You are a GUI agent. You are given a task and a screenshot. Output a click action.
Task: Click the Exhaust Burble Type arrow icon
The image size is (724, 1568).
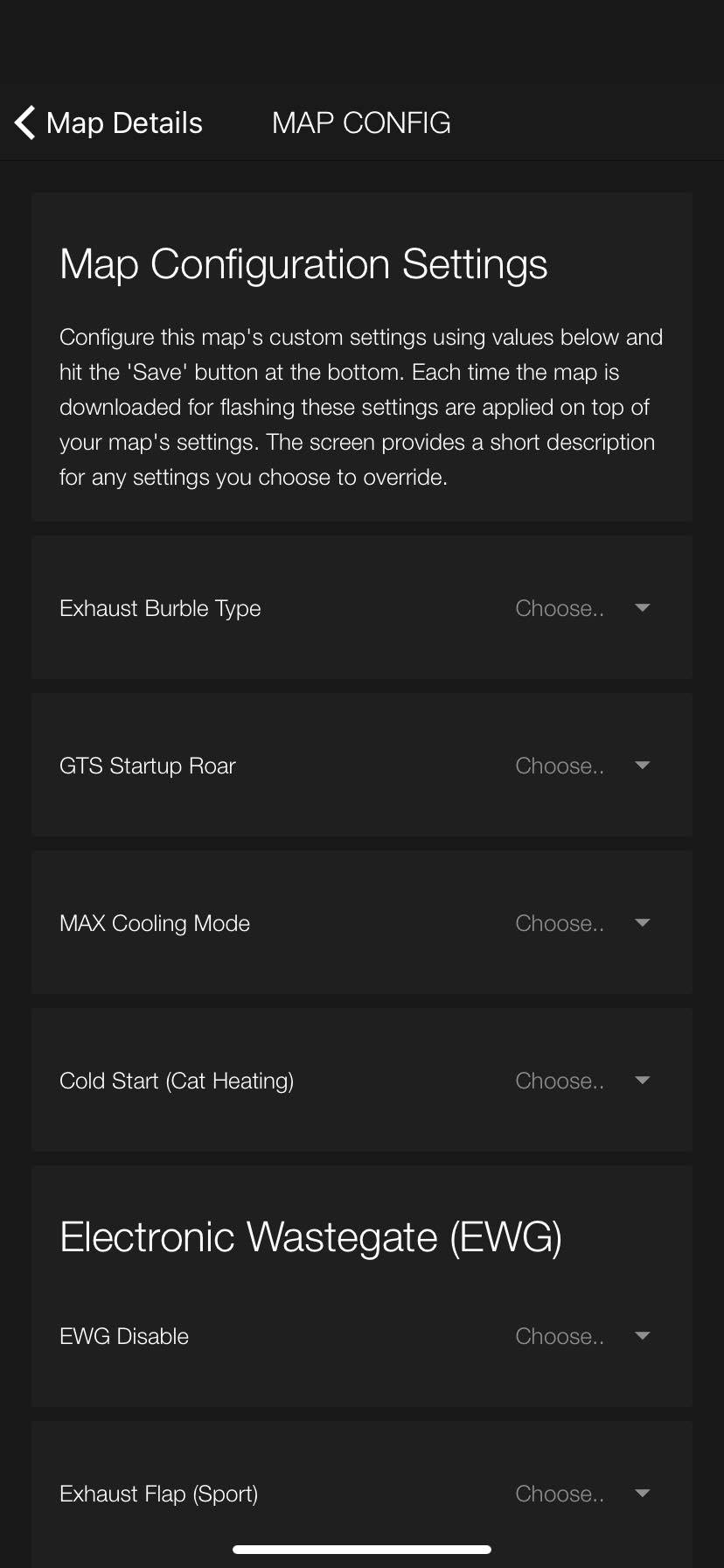click(x=643, y=608)
